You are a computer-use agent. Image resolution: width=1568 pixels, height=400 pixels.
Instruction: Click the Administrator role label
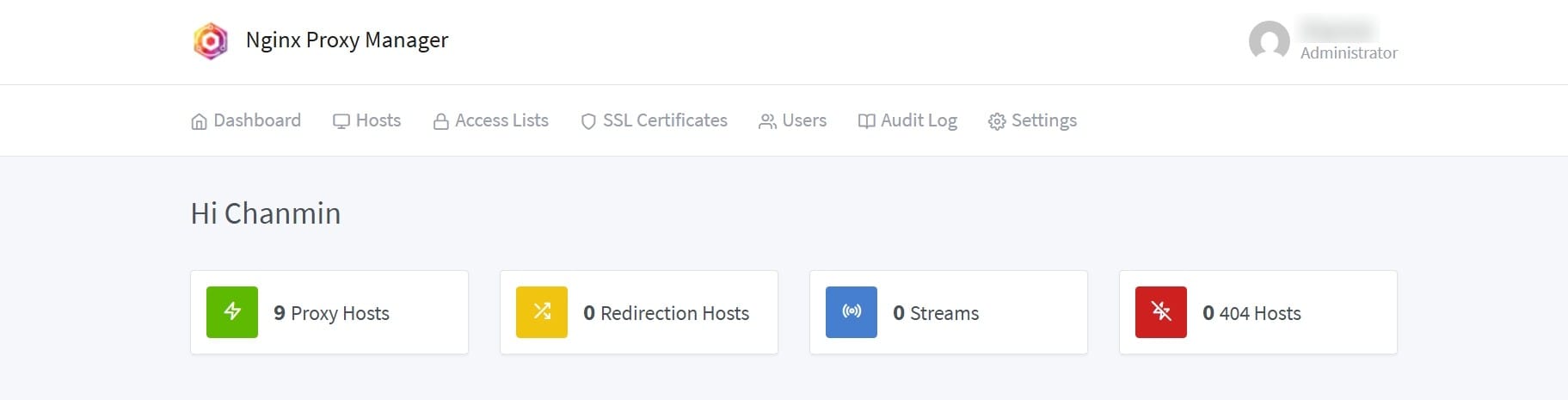[1348, 53]
